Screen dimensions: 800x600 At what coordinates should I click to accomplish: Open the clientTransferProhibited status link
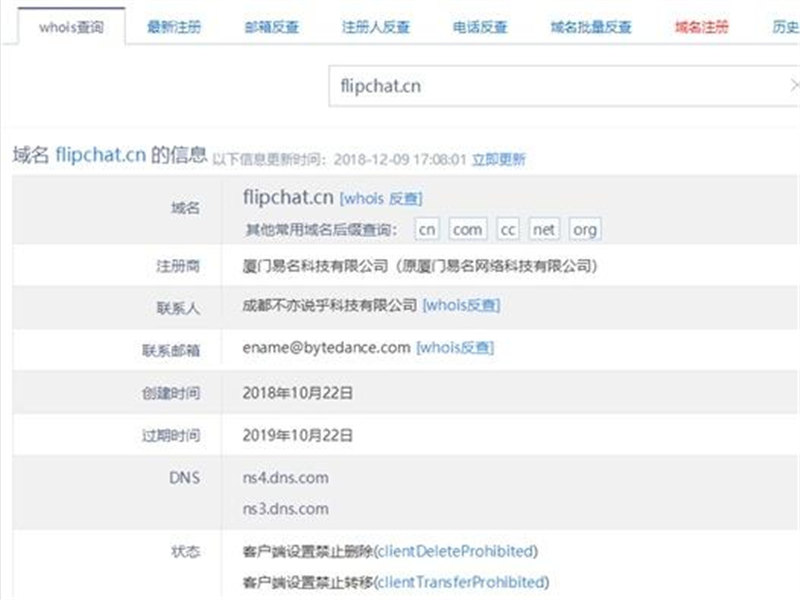point(462,582)
